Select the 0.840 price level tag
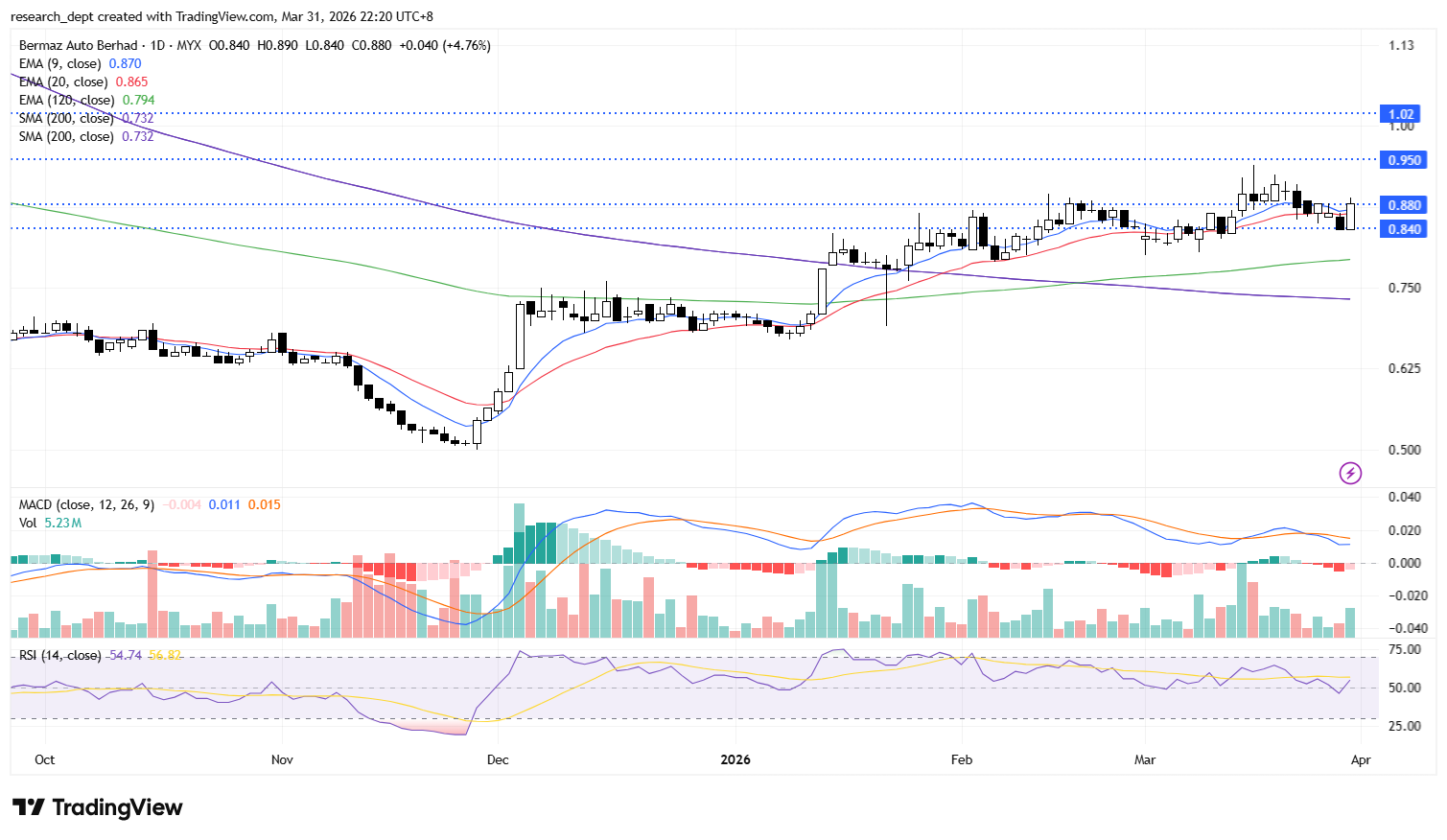This screenshot has width=1447, height=840. (x=1404, y=229)
